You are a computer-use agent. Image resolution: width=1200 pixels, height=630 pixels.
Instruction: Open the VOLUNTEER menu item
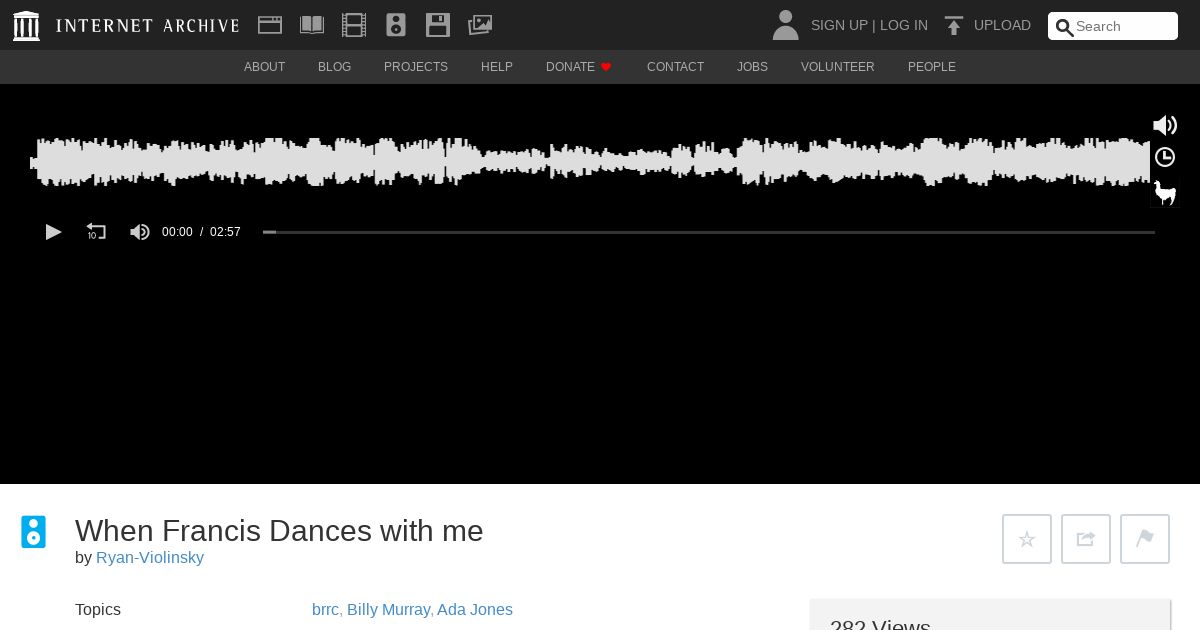838,67
